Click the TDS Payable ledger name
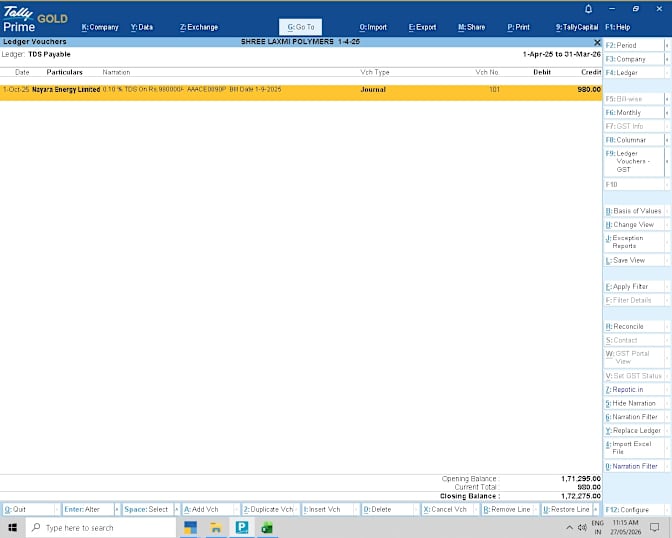The image size is (672, 538). 49,54
